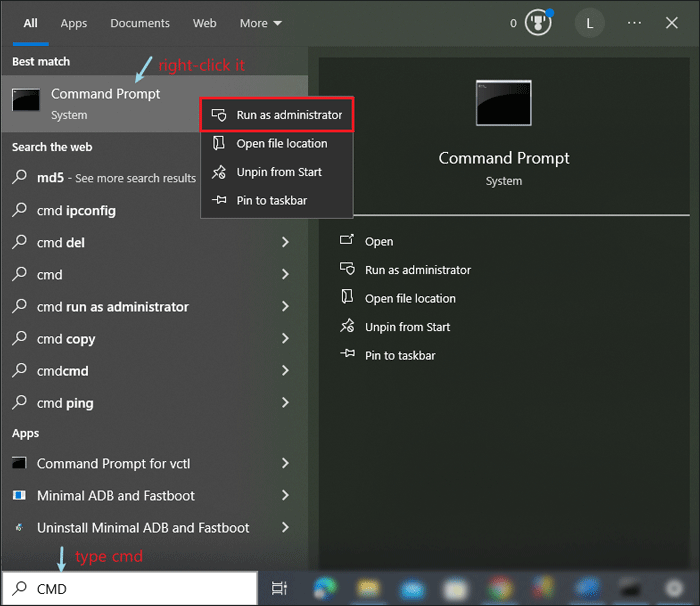This screenshot has height=606, width=700.
Task: Select md5 See more search results
Action: 116,178
